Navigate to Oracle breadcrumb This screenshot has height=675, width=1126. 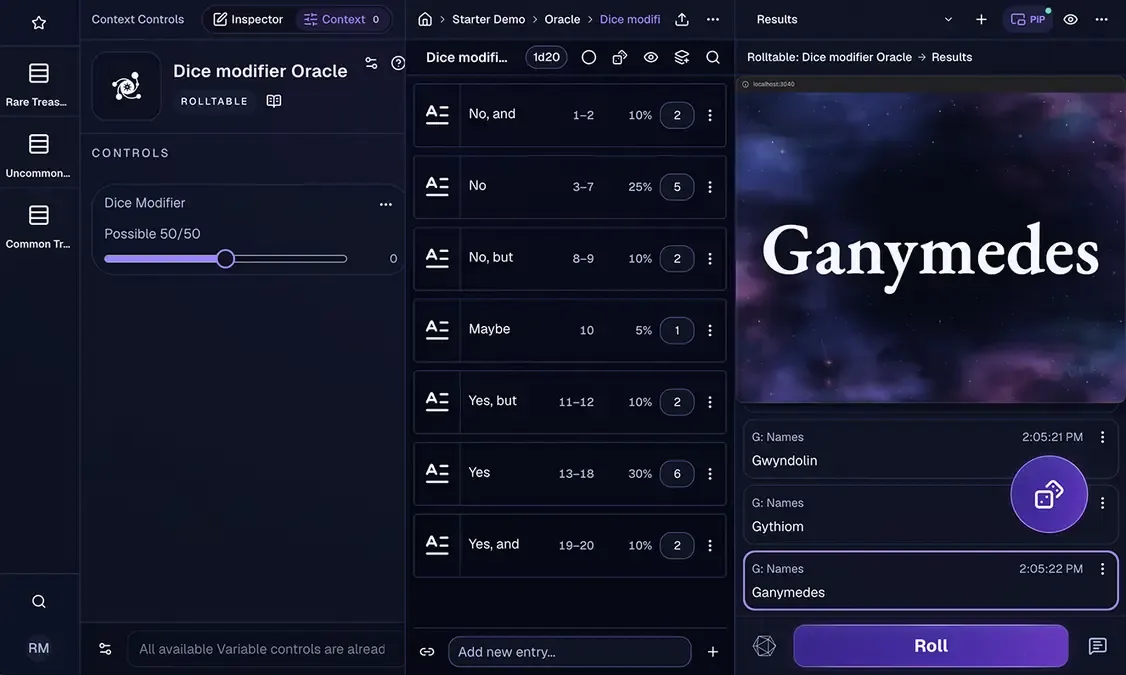pos(562,19)
